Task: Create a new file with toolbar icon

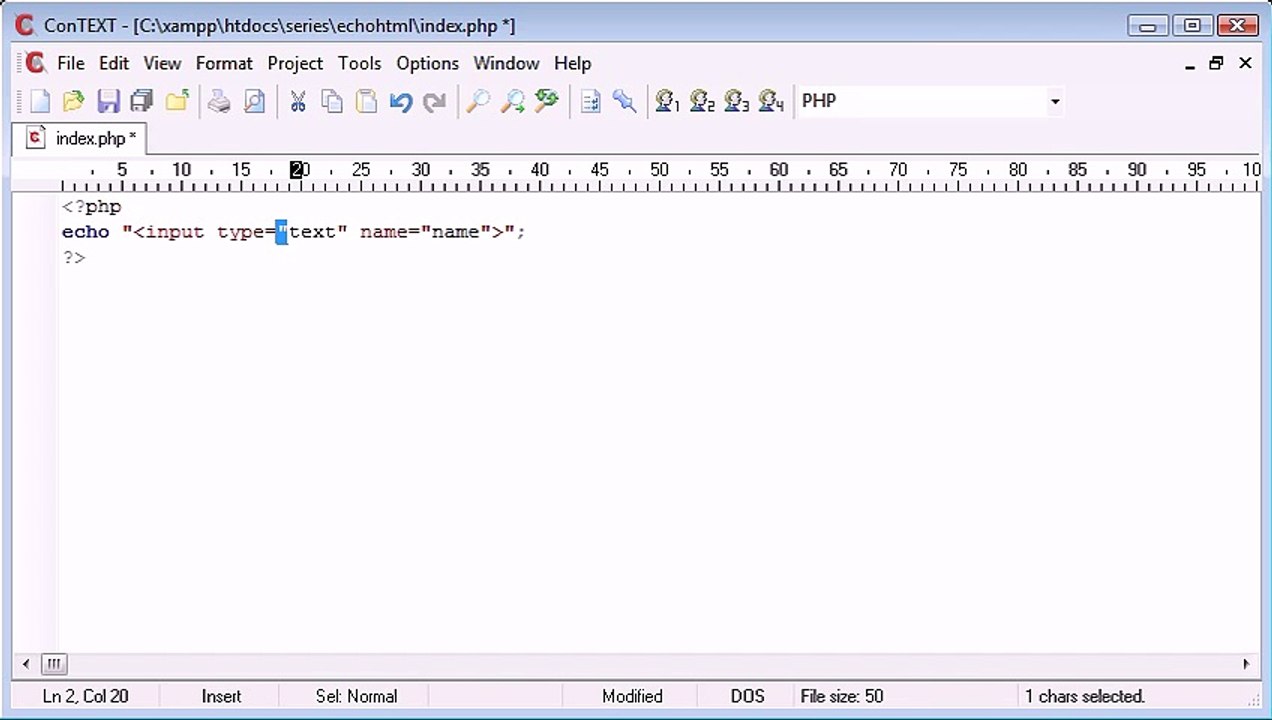Action: pyautogui.click(x=40, y=101)
